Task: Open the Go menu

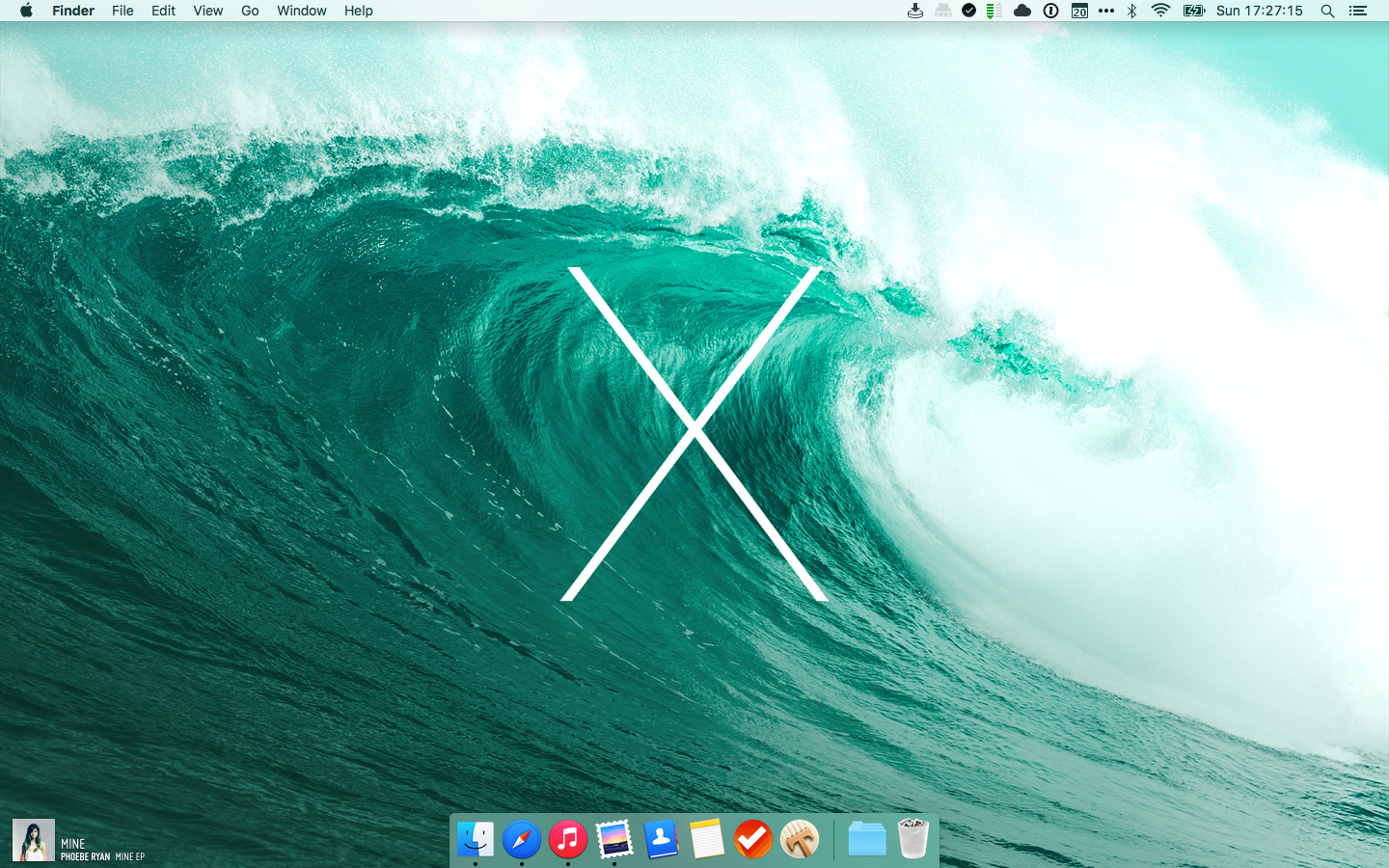Action: pyautogui.click(x=250, y=11)
